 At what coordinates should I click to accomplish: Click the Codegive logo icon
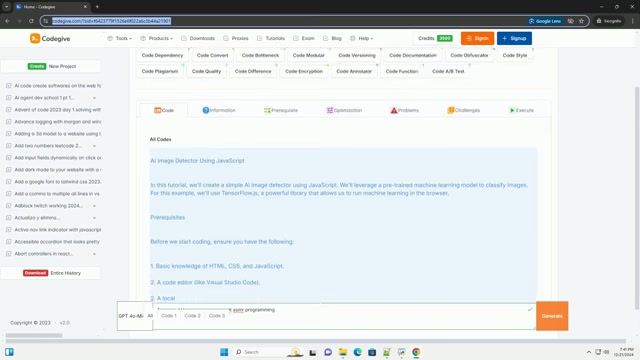coord(35,38)
